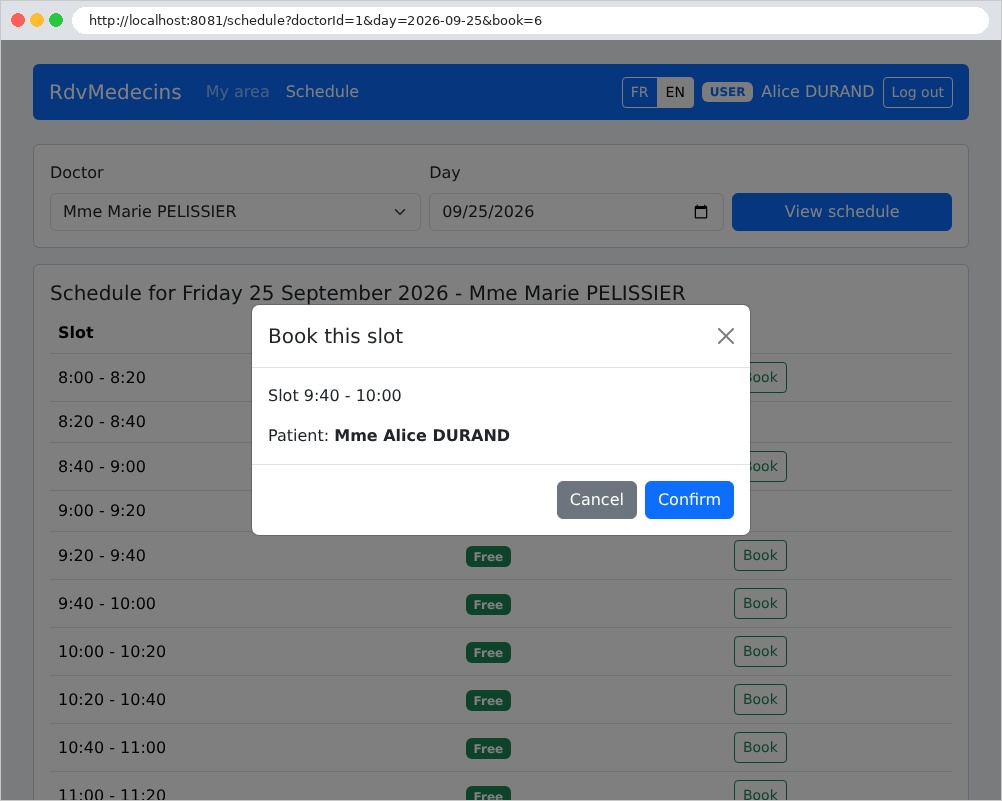
Task: Click the Free badge for 10:00 - 10:20
Action: pos(488,653)
